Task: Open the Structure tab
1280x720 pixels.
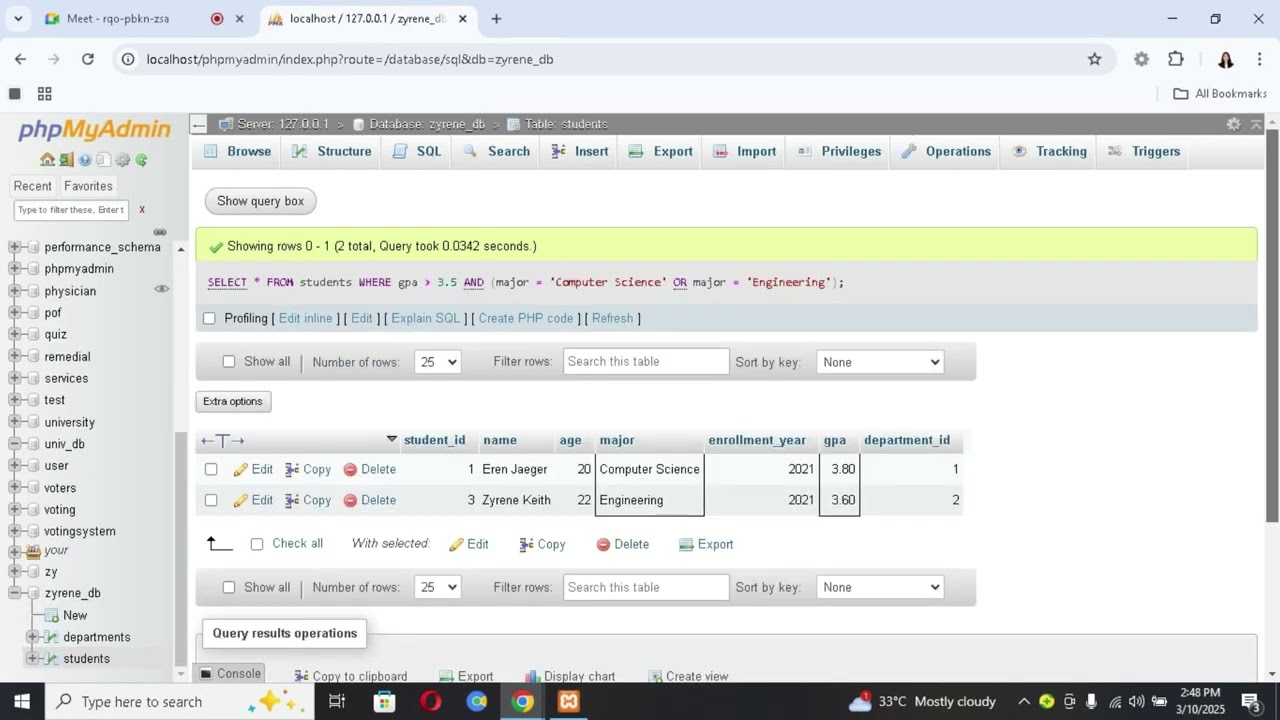Action: pyautogui.click(x=332, y=151)
